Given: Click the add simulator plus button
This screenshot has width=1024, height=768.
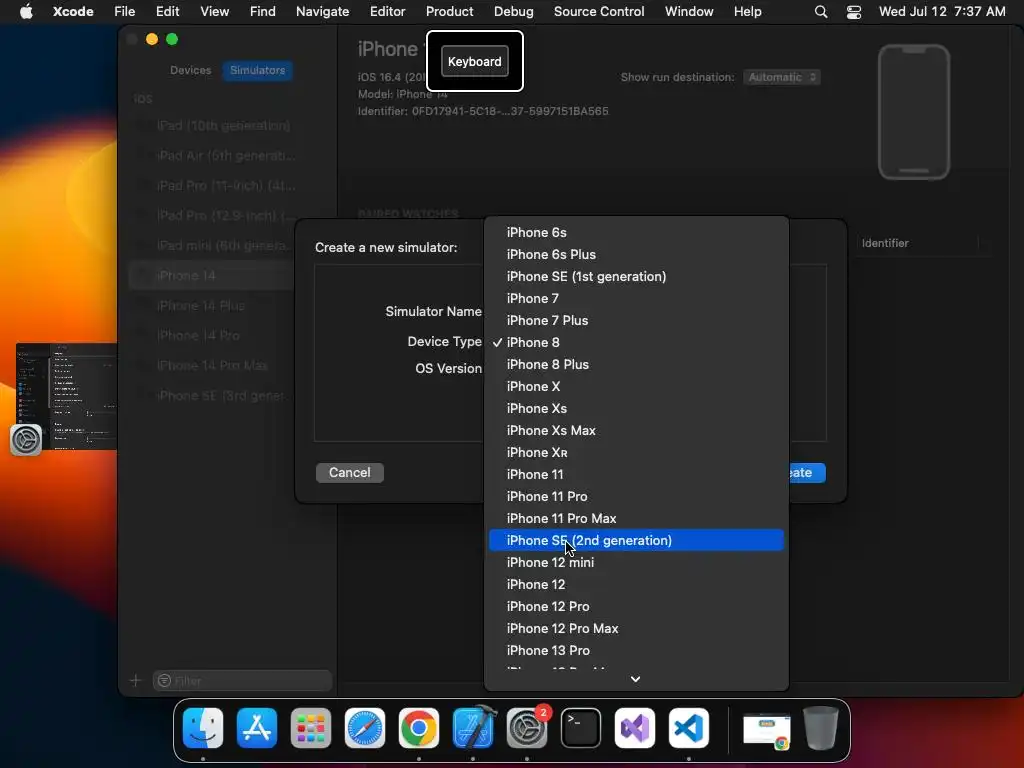Looking at the screenshot, I should coord(135,680).
